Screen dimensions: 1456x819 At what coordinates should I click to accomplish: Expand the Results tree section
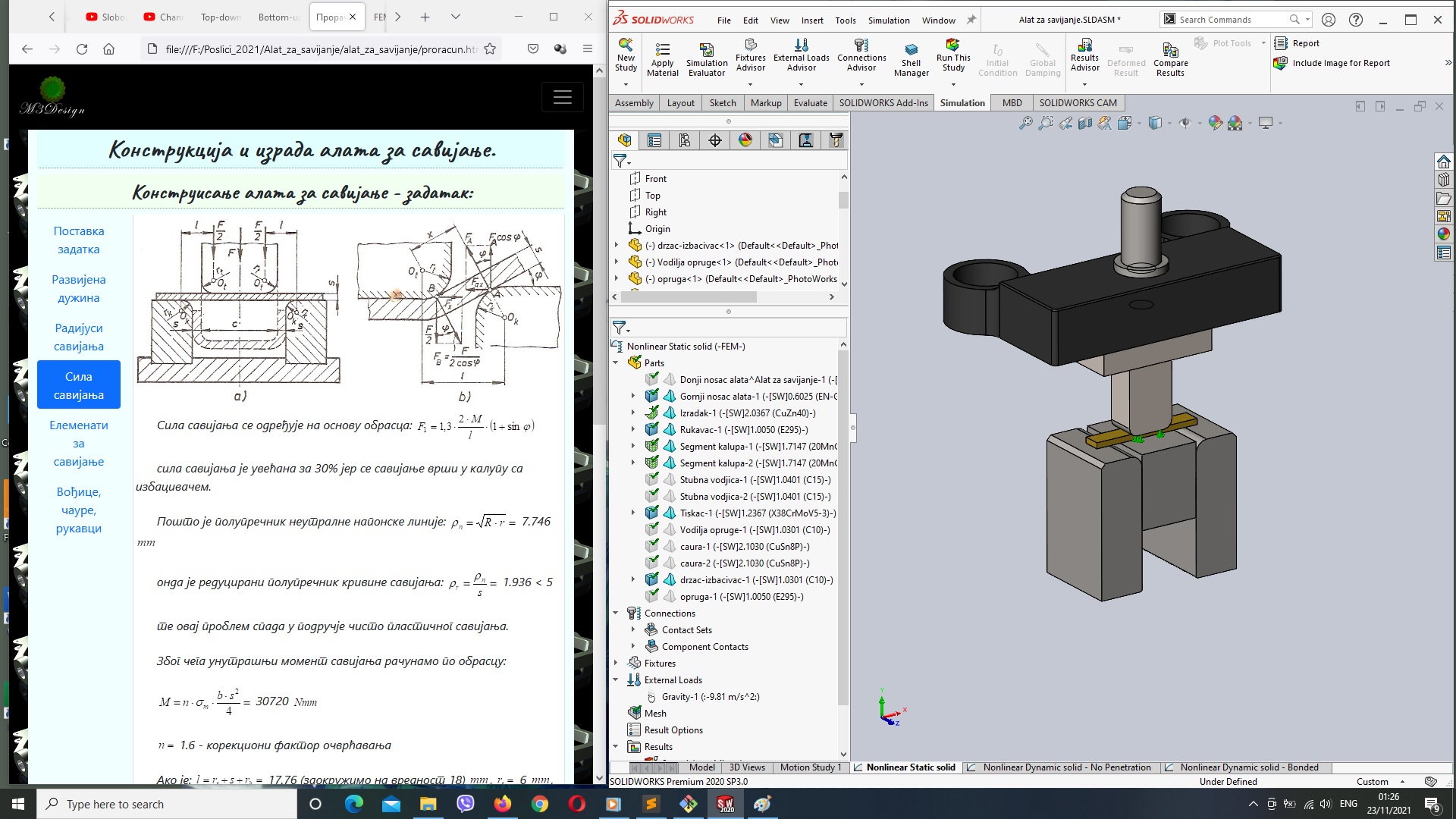[619, 746]
